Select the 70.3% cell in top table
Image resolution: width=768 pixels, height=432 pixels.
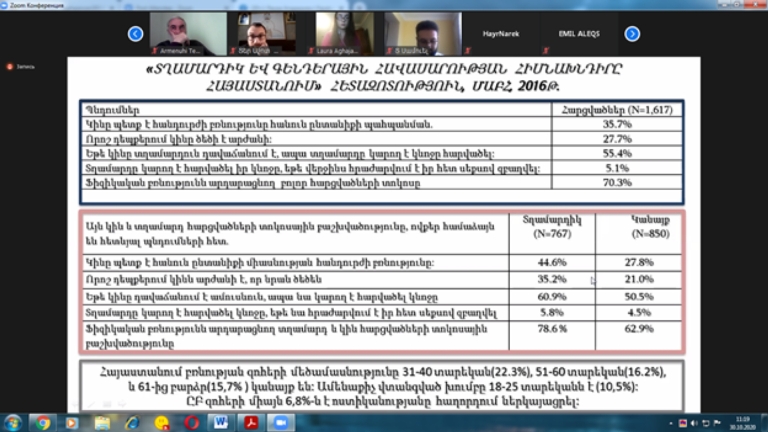click(x=617, y=182)
